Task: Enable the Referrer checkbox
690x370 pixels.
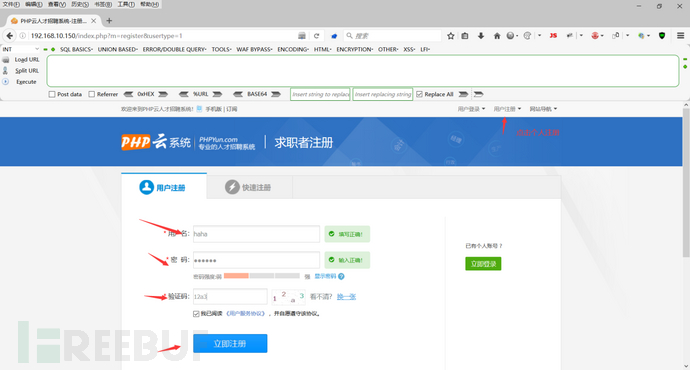Action: pyautogui.click(x=92, y=94)
